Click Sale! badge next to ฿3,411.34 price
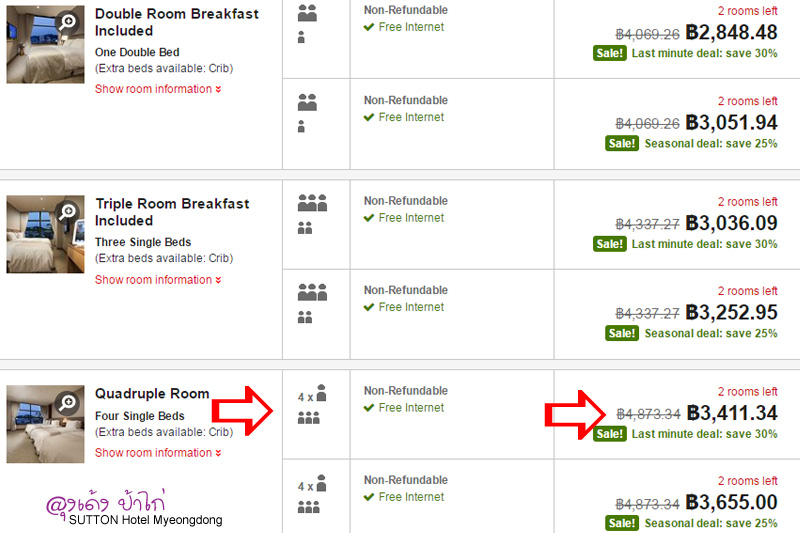800x533 pixels. click(x=610, y=434)
